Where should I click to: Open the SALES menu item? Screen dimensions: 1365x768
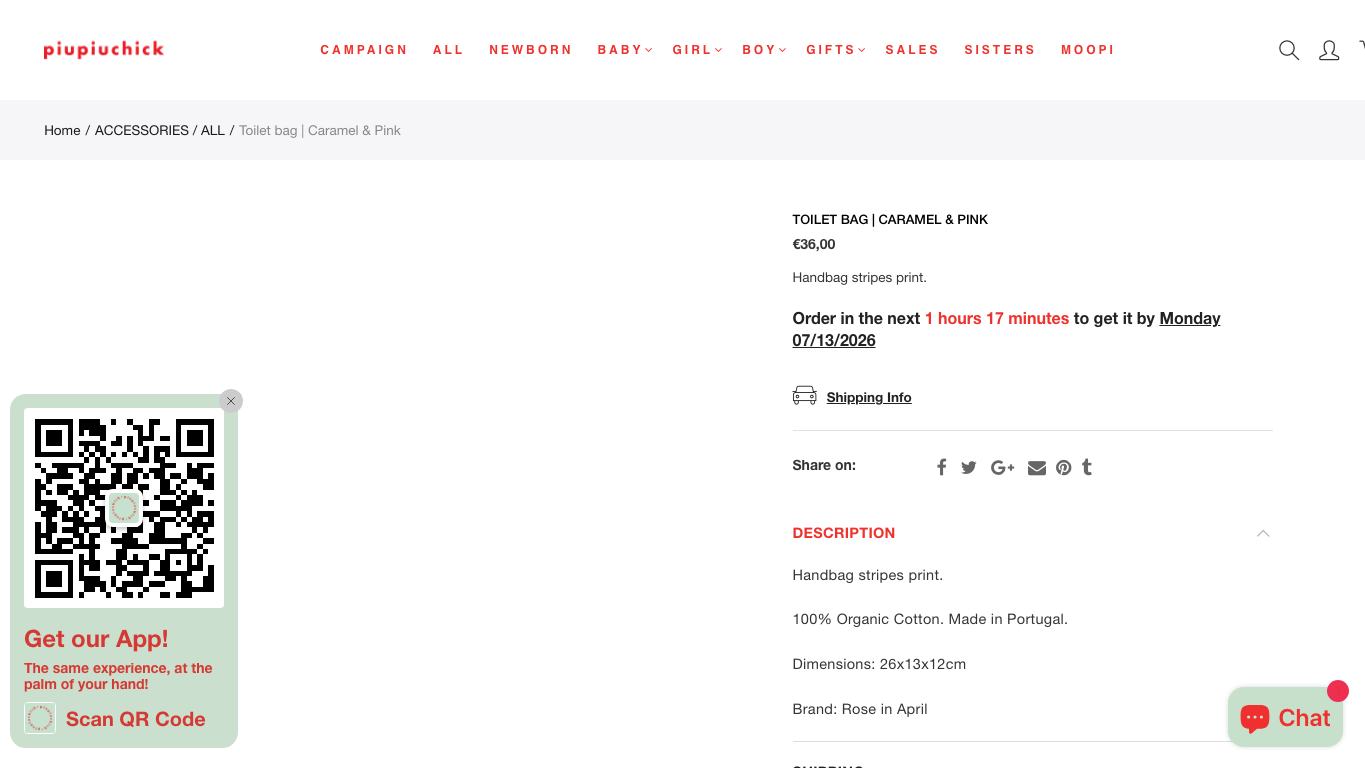tap(913, 50)
